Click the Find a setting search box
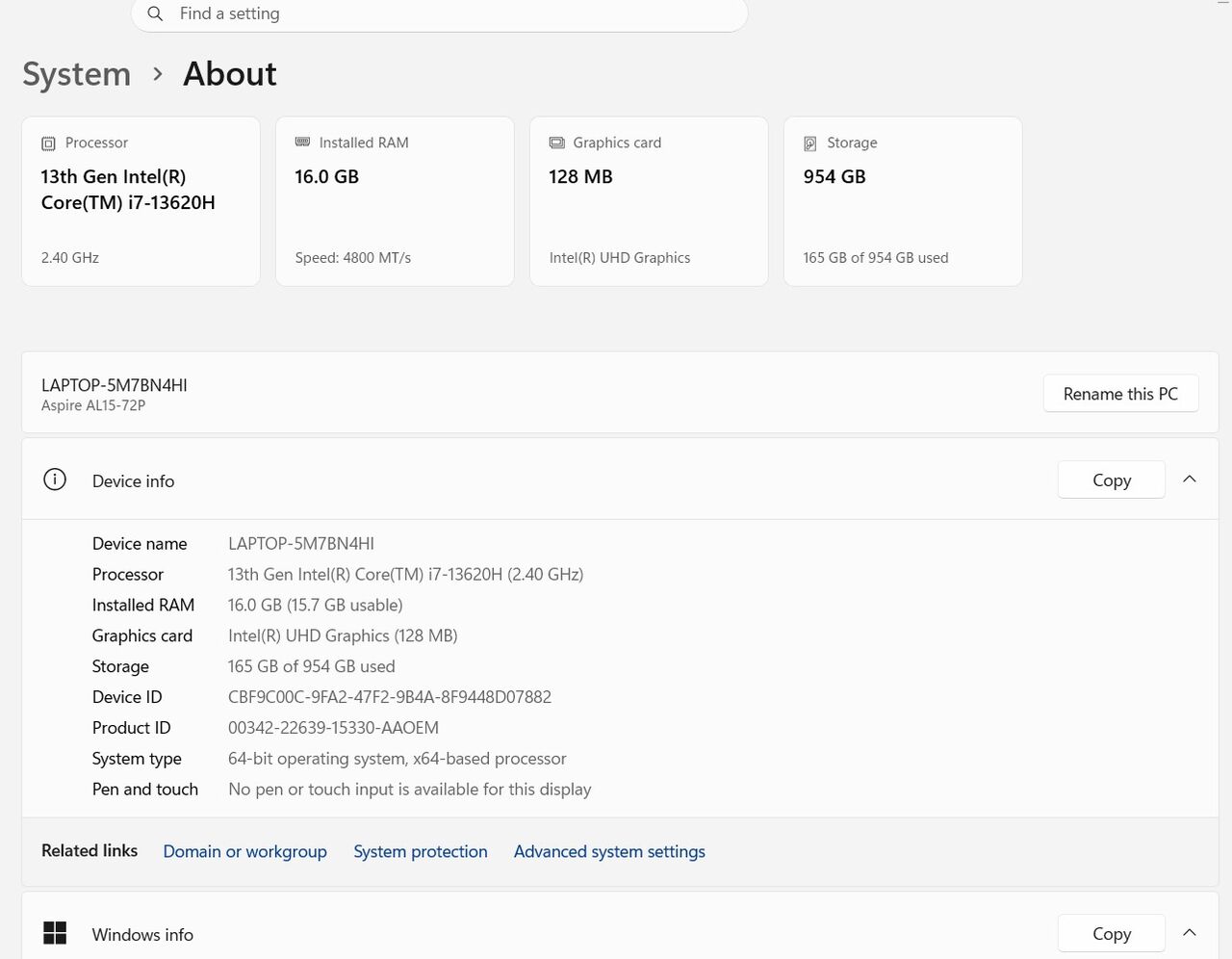The height and width of the screenshot is (959, 1232). [x=440, y=14]
